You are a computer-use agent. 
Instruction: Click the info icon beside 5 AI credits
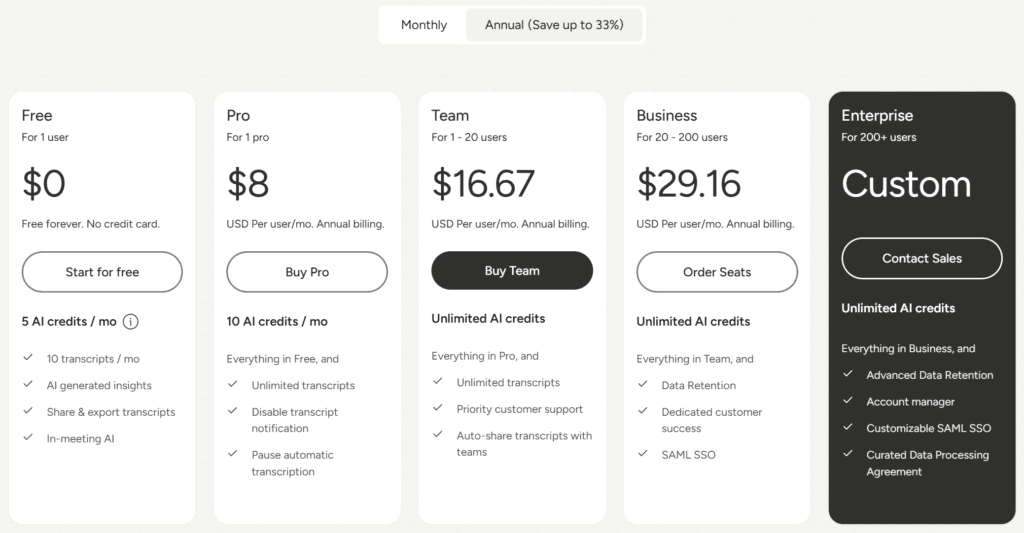(x=131, y=322)
